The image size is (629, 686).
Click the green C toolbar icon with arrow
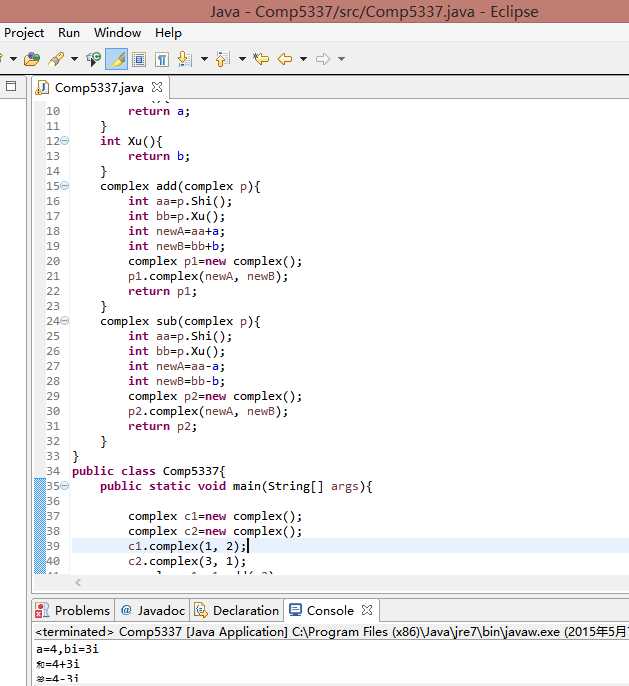pyautogui.click(x=93, y=59)
